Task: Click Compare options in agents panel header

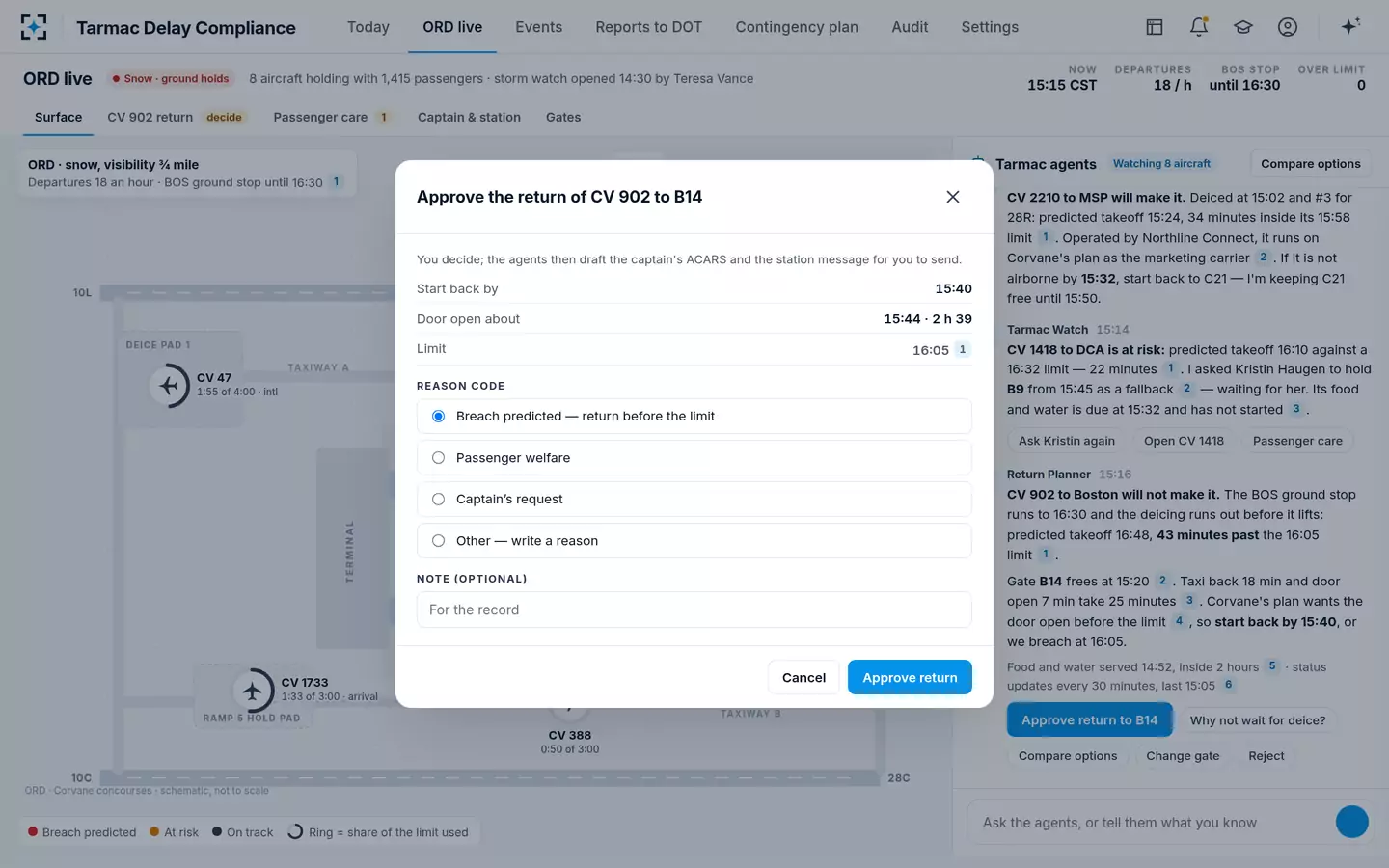Action: click(1310, 164)
